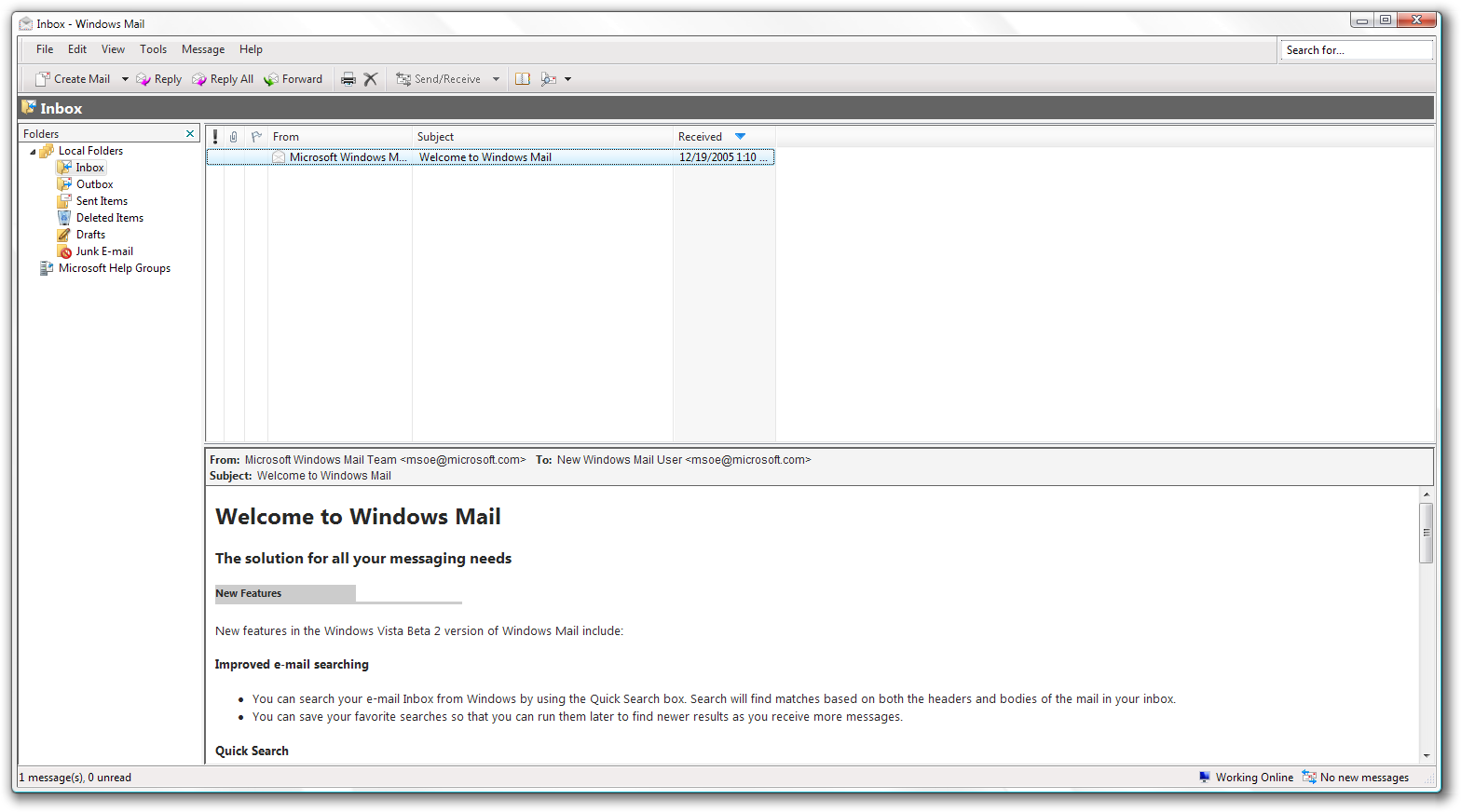Click the Microsoft Help Groups newsgroup icon
The image size is (1461, 812).
(x=47, y=268)
